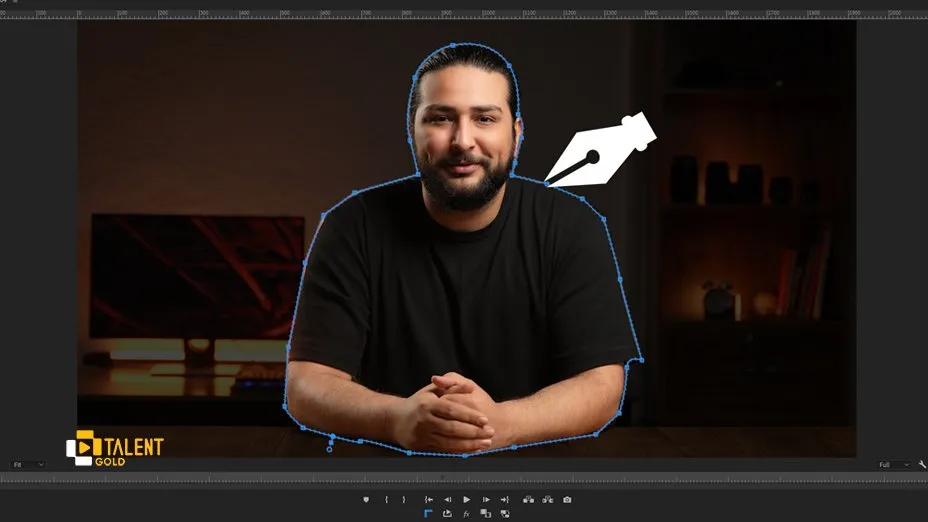Click the Extract button
This screenshot has height=522, width=928.
548,499
